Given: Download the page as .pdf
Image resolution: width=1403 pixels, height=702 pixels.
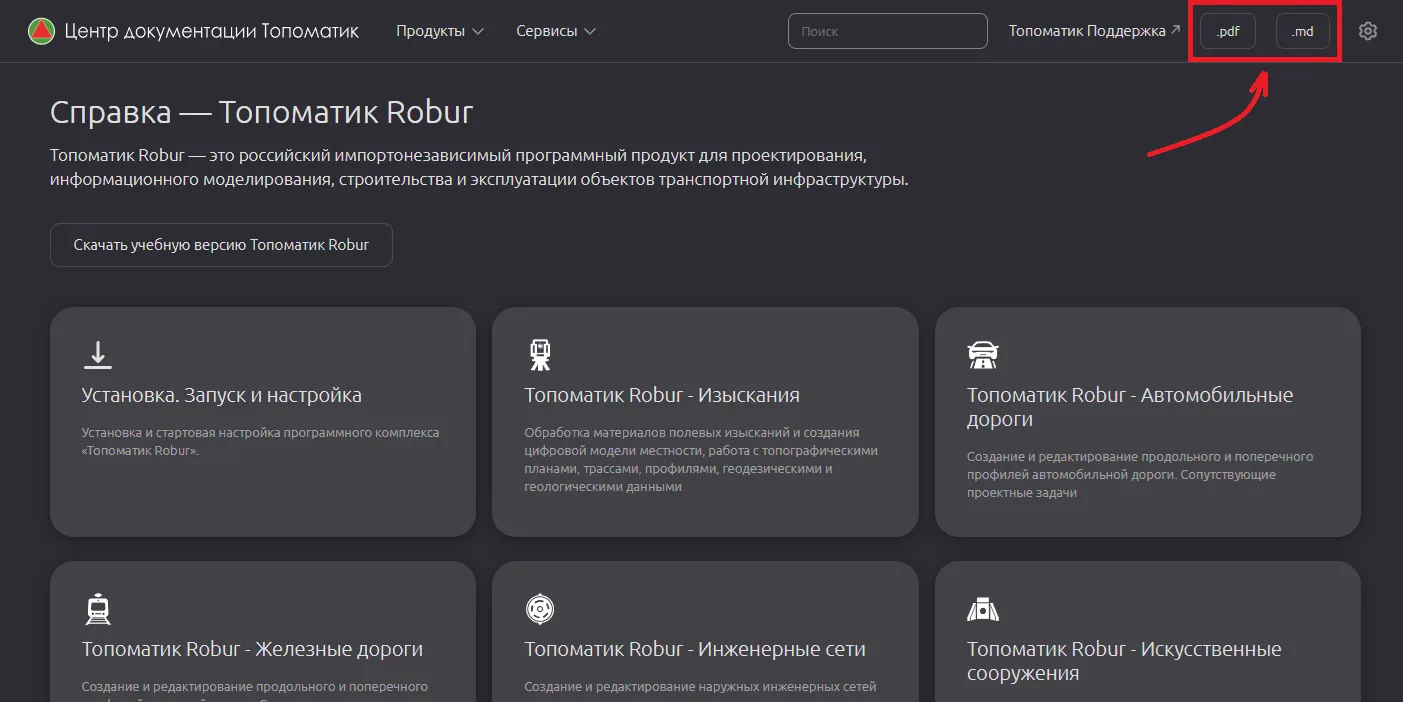Looking at the screenshot, I should click(1228, 31).
